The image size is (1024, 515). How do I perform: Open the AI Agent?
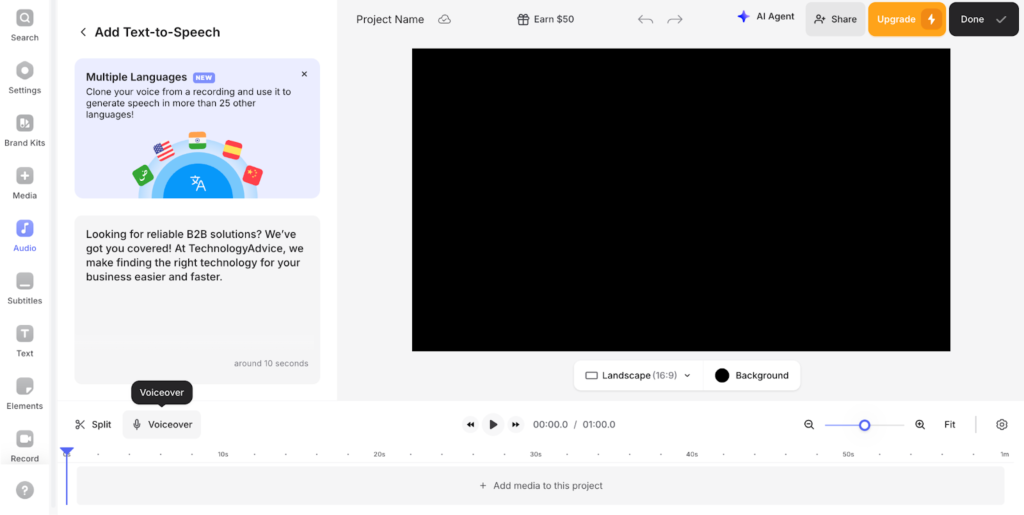[x=765, y=18]
